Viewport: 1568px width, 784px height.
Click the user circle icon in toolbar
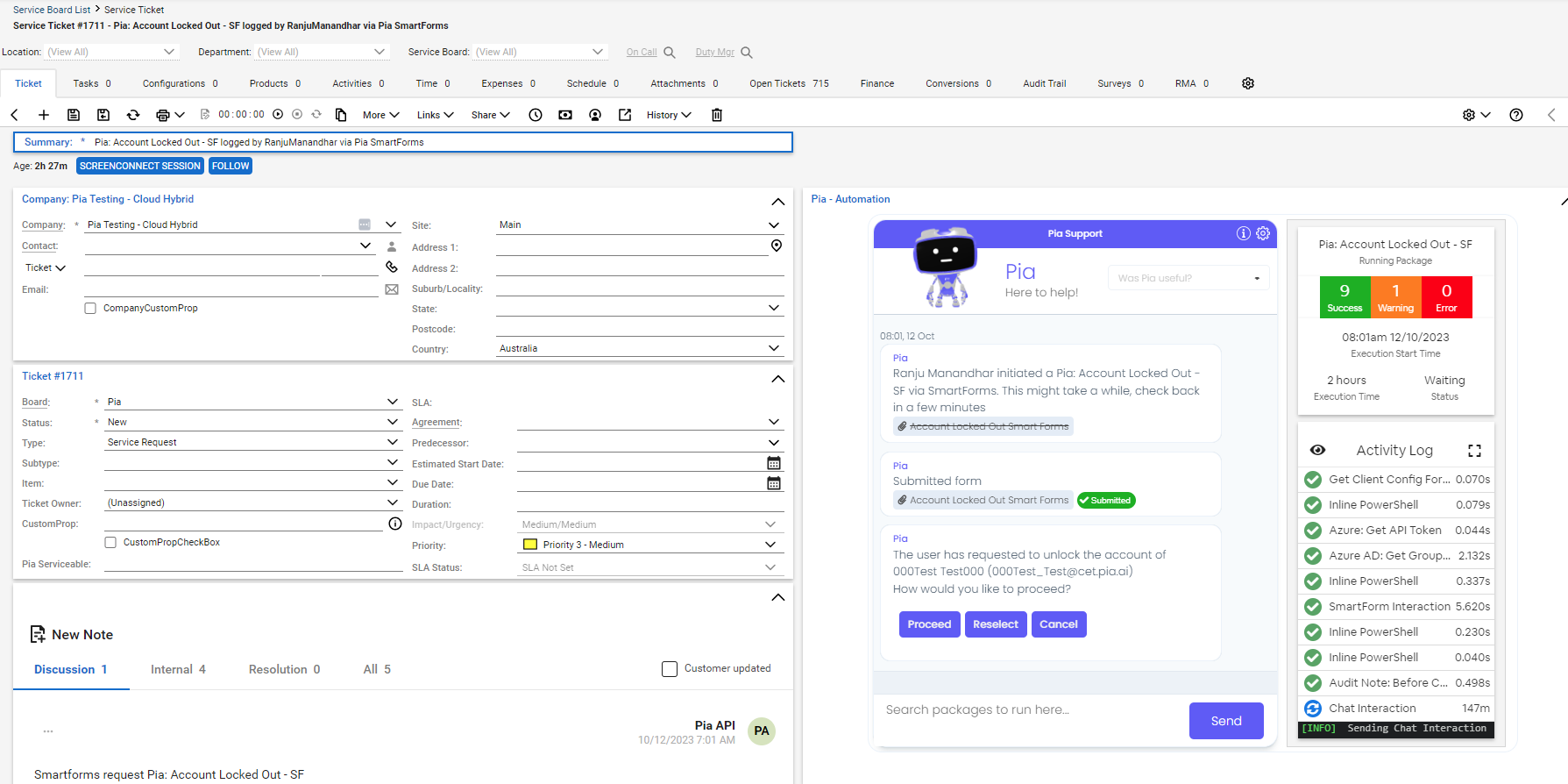tap(595, 115)
